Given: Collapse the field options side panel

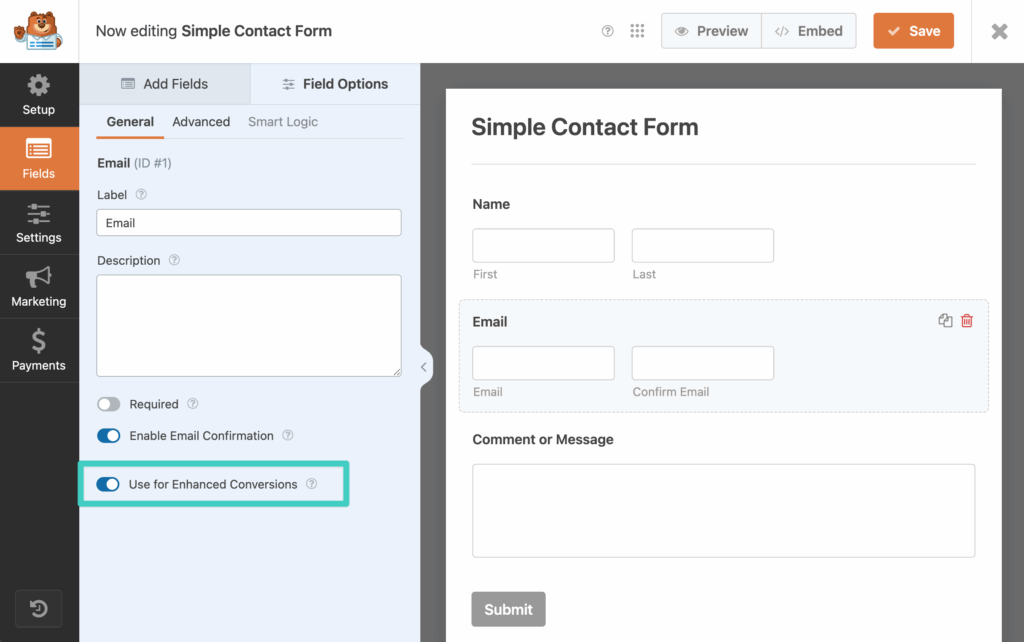Looking at the screenshot, I should point(424,367).
